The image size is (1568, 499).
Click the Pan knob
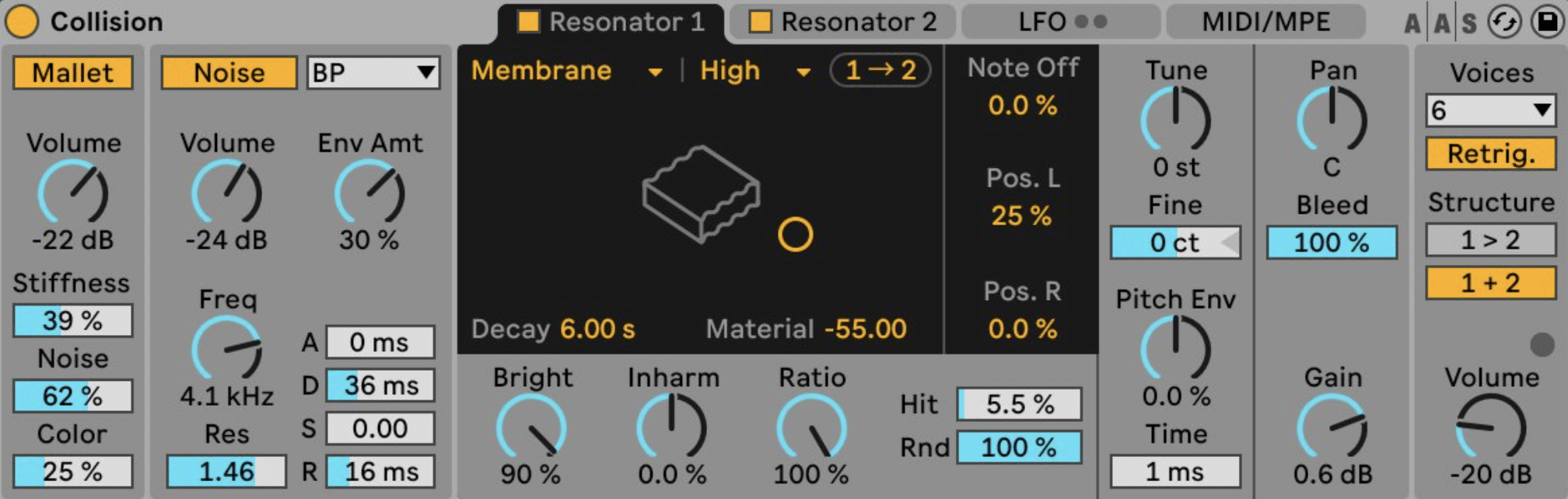[x=1332, y=120]
